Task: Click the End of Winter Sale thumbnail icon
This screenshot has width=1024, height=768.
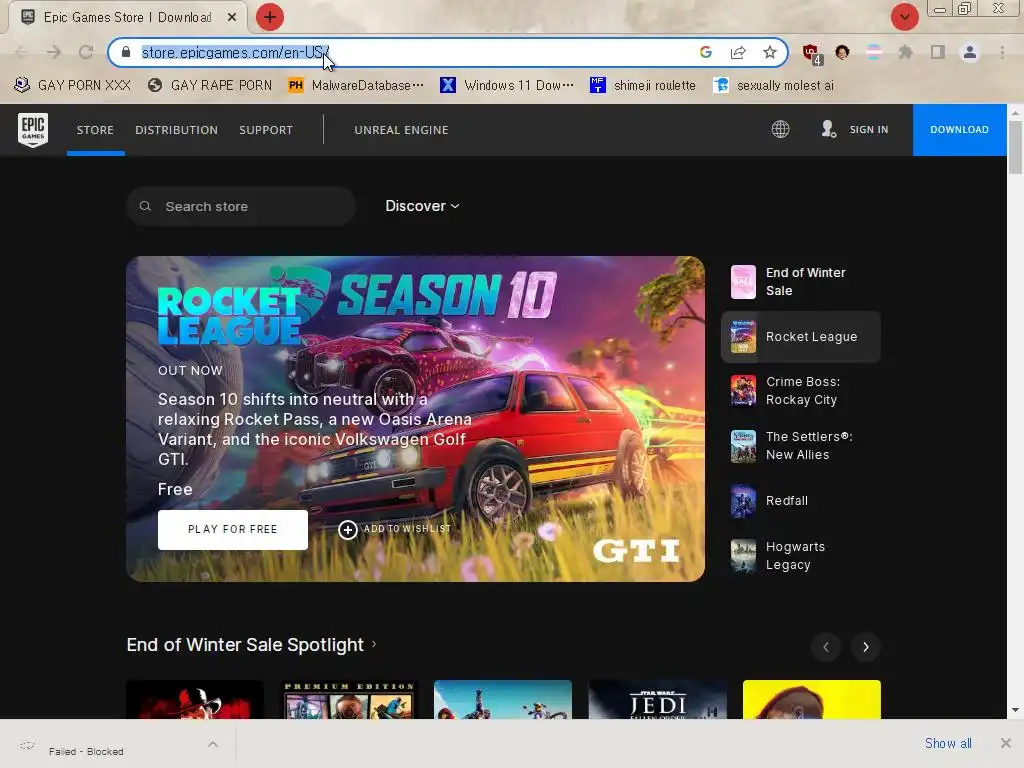Action: pos(743,281)
